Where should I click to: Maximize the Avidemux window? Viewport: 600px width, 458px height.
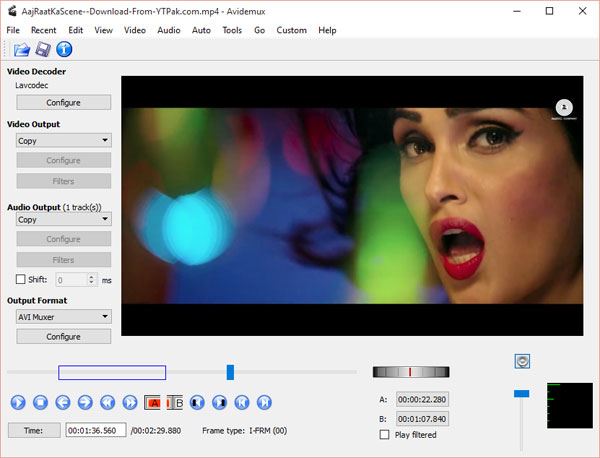point(549,11)
